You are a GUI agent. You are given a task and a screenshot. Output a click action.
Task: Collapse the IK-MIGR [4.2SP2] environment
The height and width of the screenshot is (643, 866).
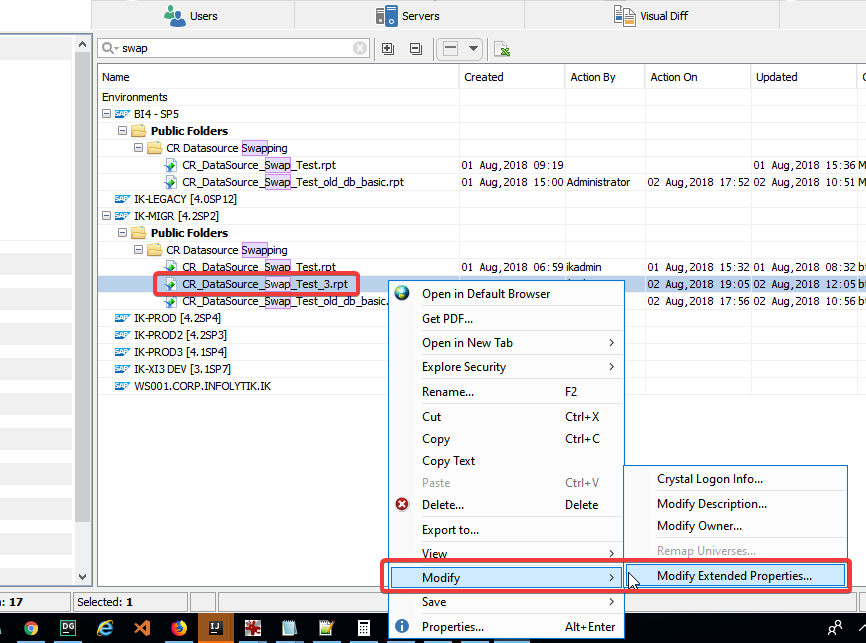click(107, 216)
